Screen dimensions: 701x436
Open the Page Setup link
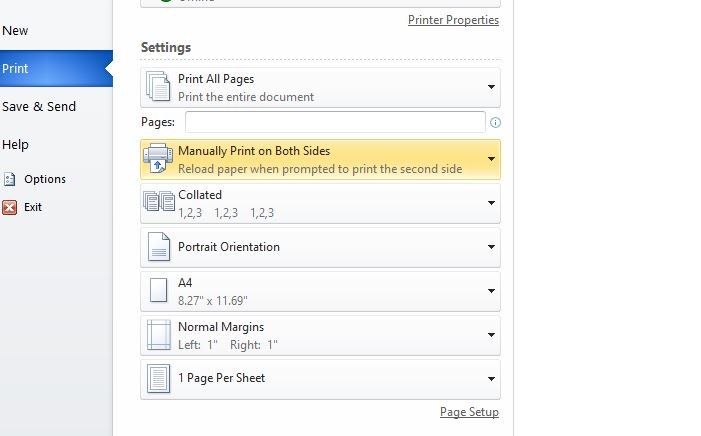[469, 412]
